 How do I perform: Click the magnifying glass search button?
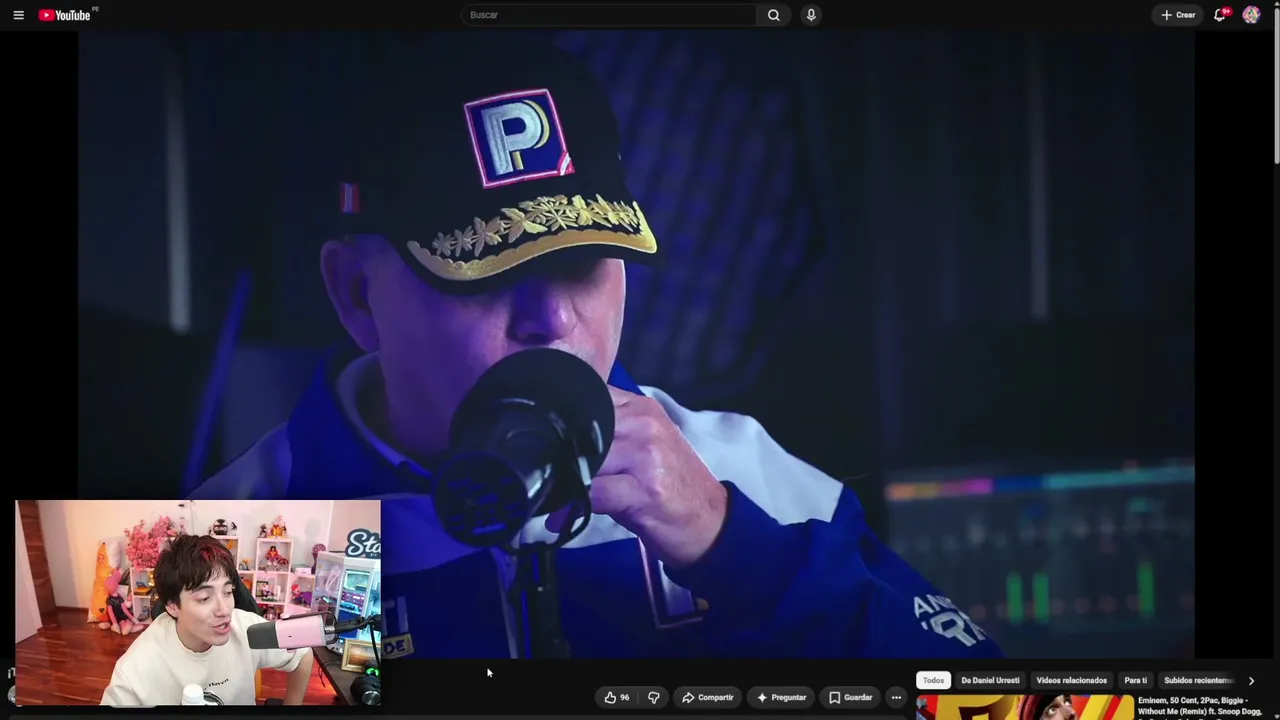click(774, 15)
